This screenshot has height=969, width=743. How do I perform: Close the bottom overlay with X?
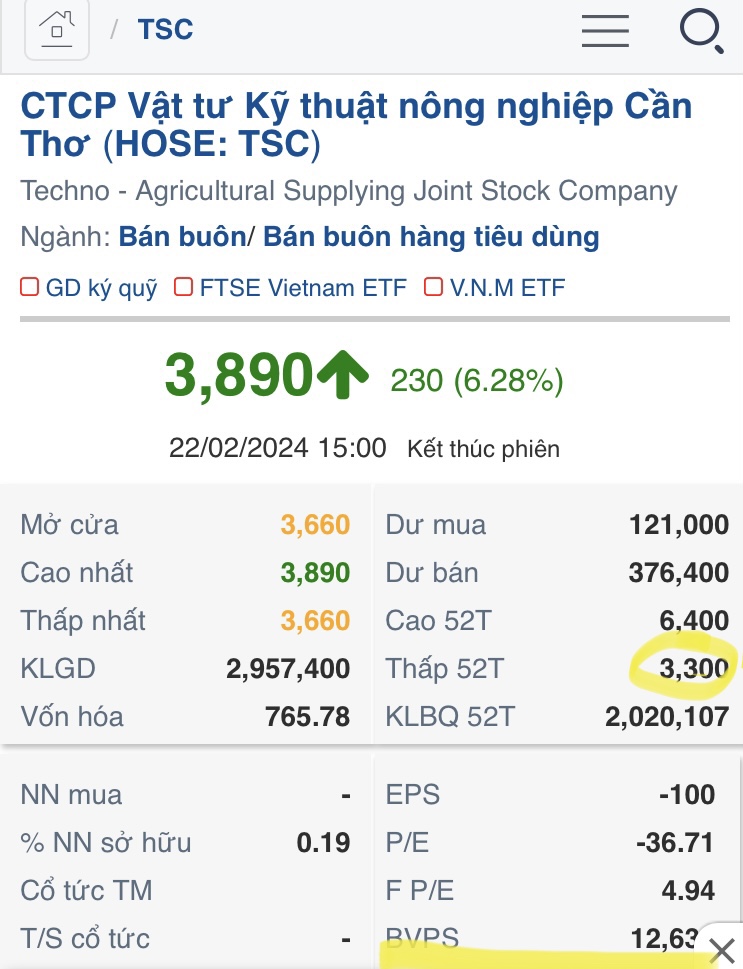[720, 950]
